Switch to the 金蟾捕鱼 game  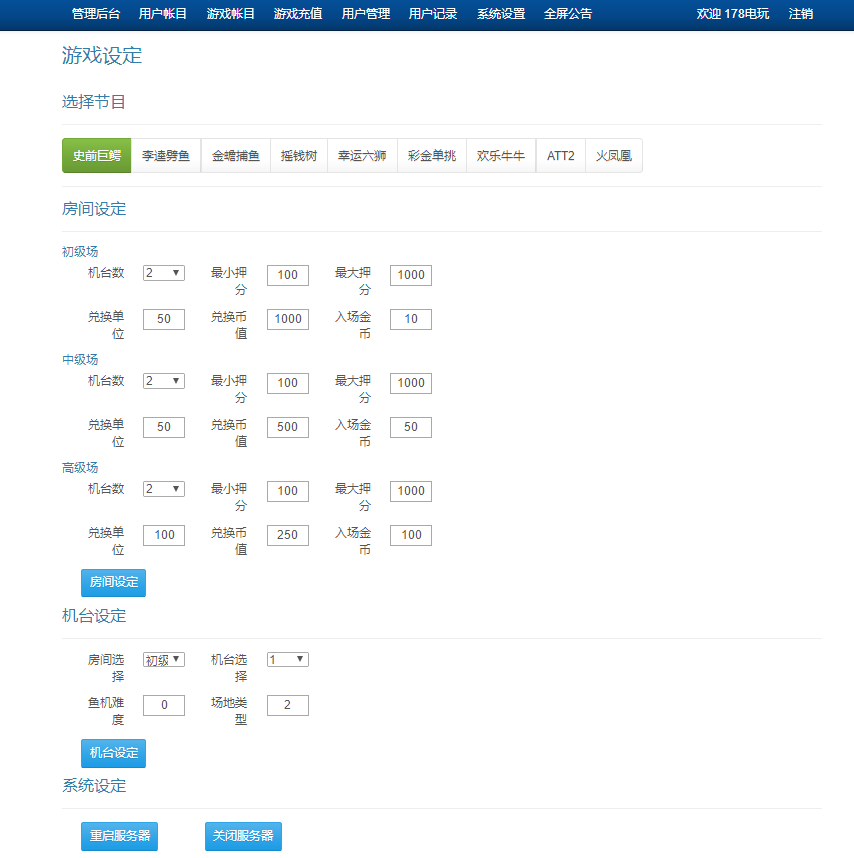[x=236, y=155]
